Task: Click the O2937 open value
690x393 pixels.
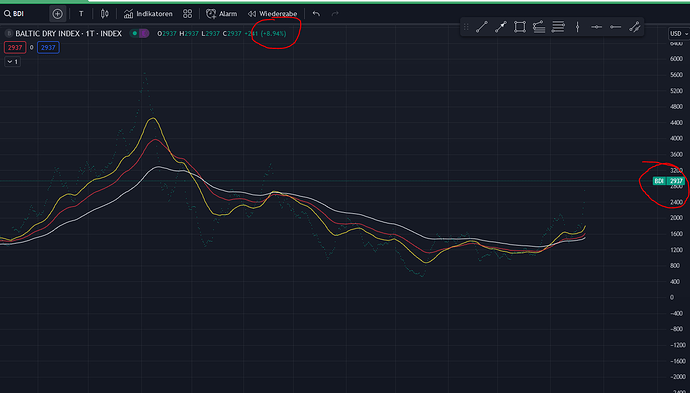Action: (x=167, y=33)
